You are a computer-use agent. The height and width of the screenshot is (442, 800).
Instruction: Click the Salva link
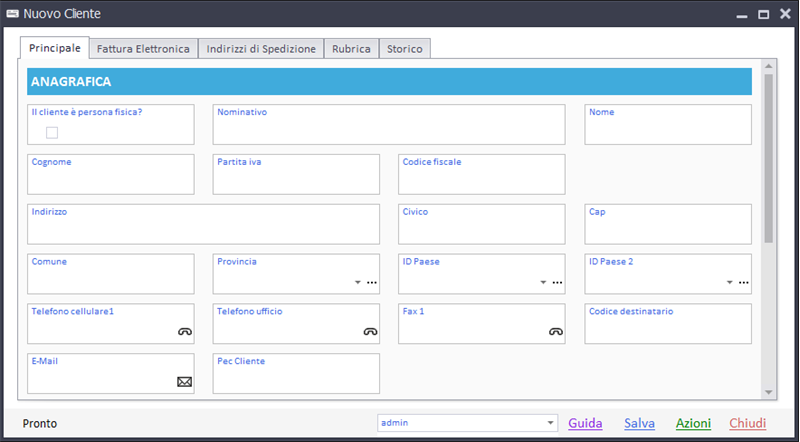[x=639, y=423]
